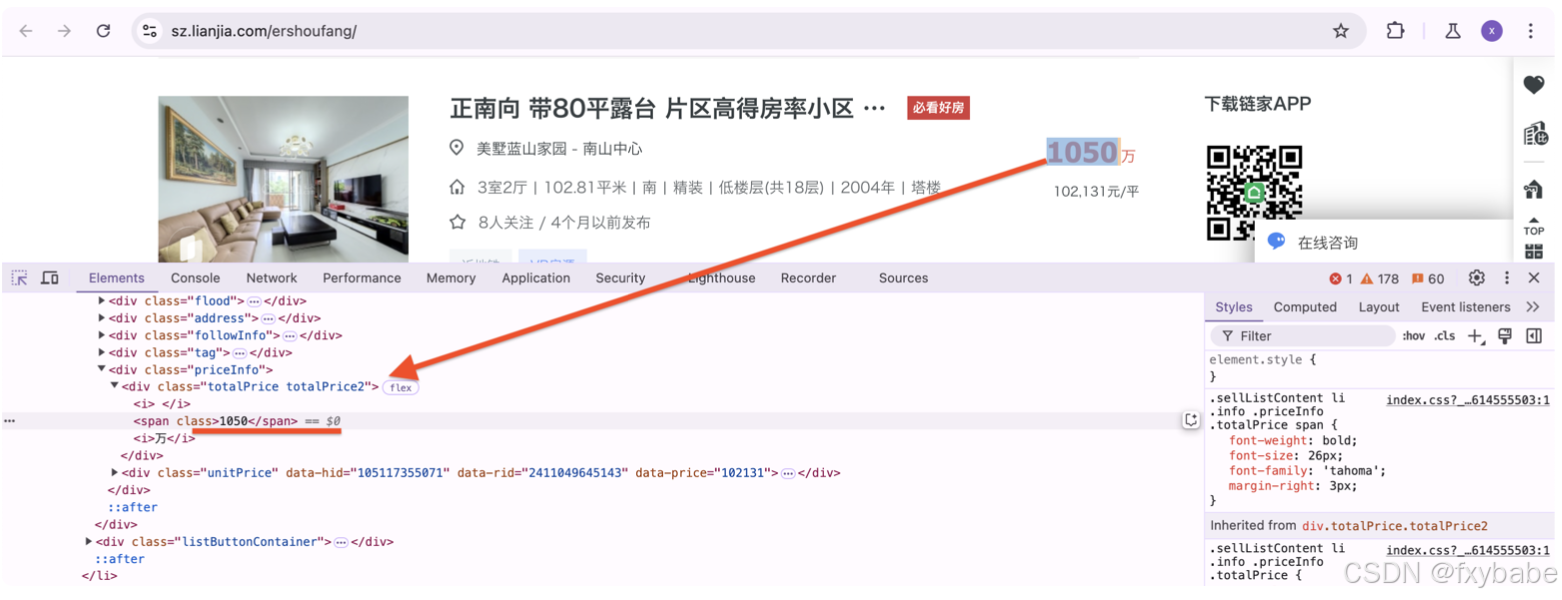The height and width of the screenshot is (600, 1562).
Task: Open the 美墅蓝山家园 community link
Action: [524, 149]
